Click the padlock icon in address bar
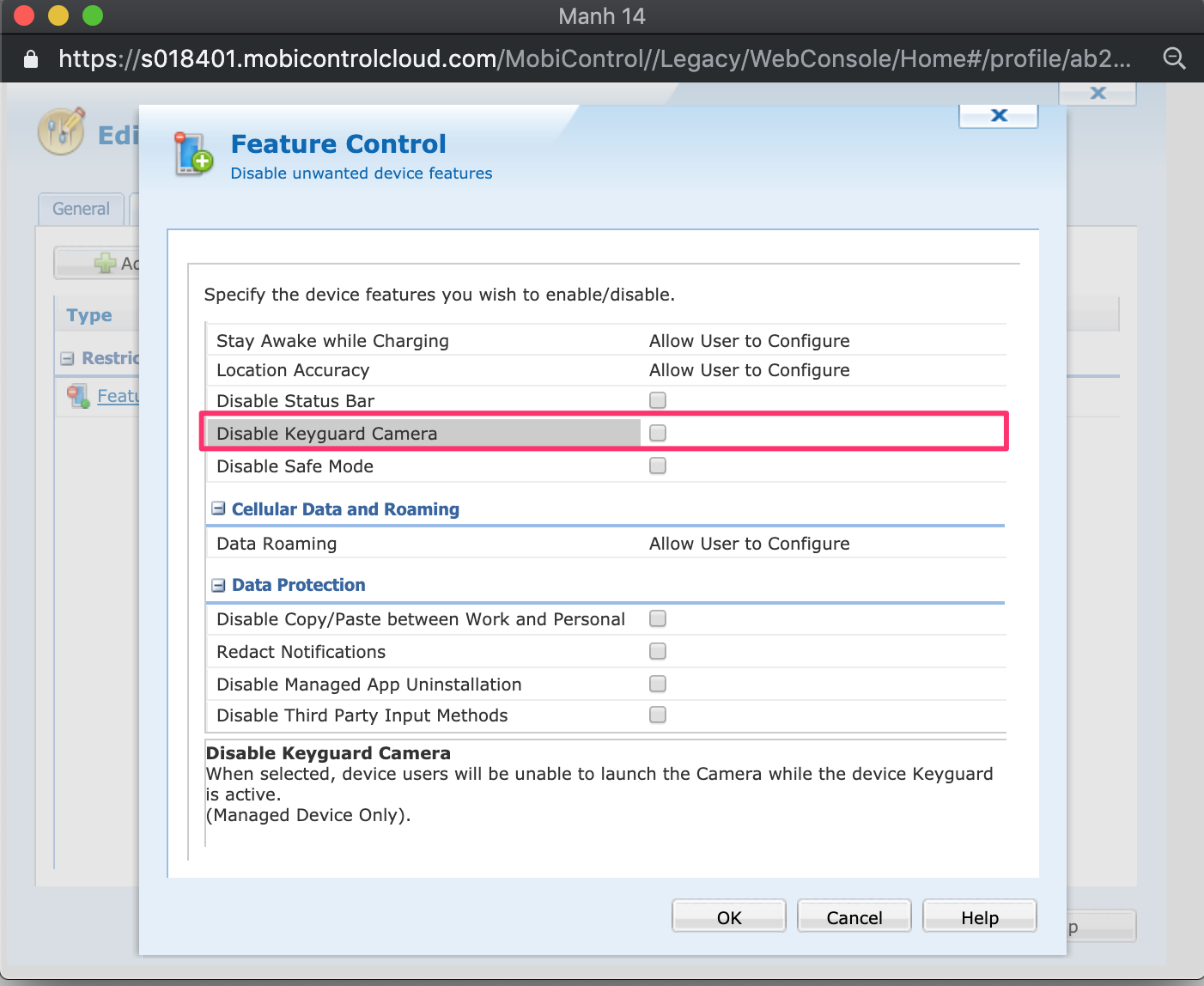 point(31,58)
